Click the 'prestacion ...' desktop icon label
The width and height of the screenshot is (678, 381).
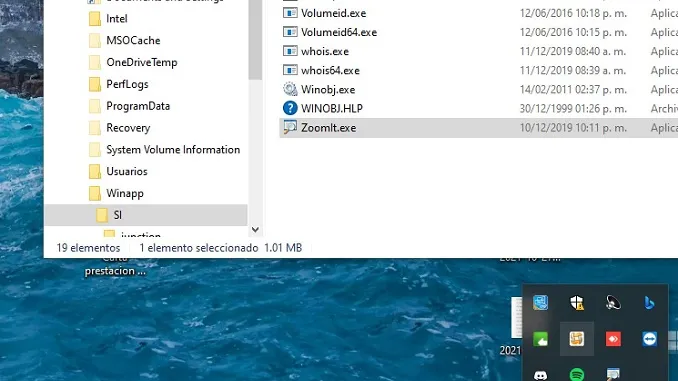tap(115, 271)
